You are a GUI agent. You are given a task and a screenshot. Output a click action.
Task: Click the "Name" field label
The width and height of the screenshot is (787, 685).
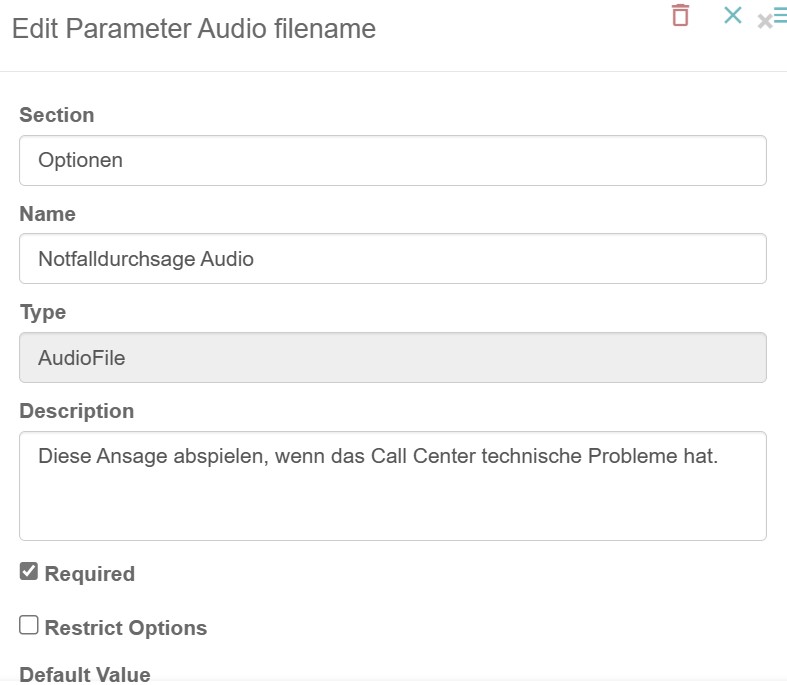click(x=47, y=214)
